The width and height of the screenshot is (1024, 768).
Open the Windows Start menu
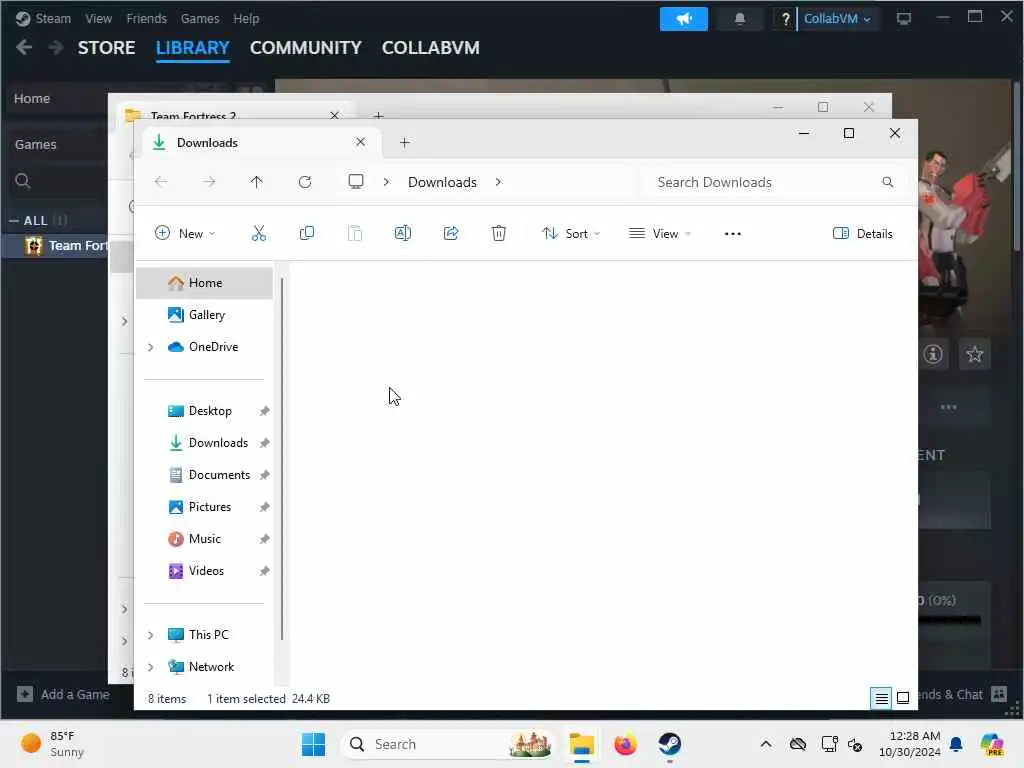(313, 744)
